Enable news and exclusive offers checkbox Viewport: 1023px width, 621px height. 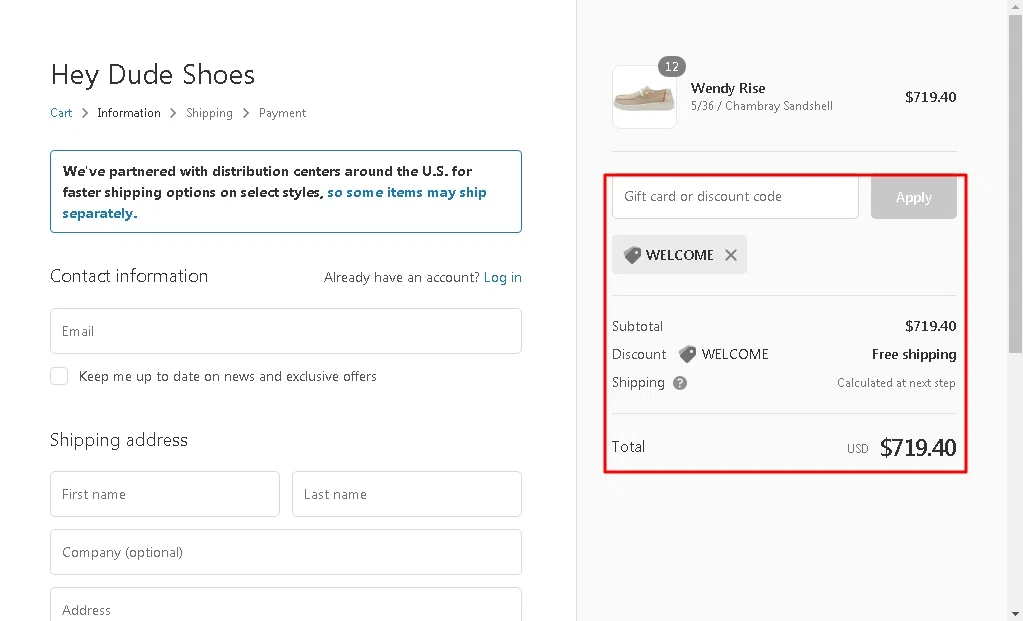59,376
